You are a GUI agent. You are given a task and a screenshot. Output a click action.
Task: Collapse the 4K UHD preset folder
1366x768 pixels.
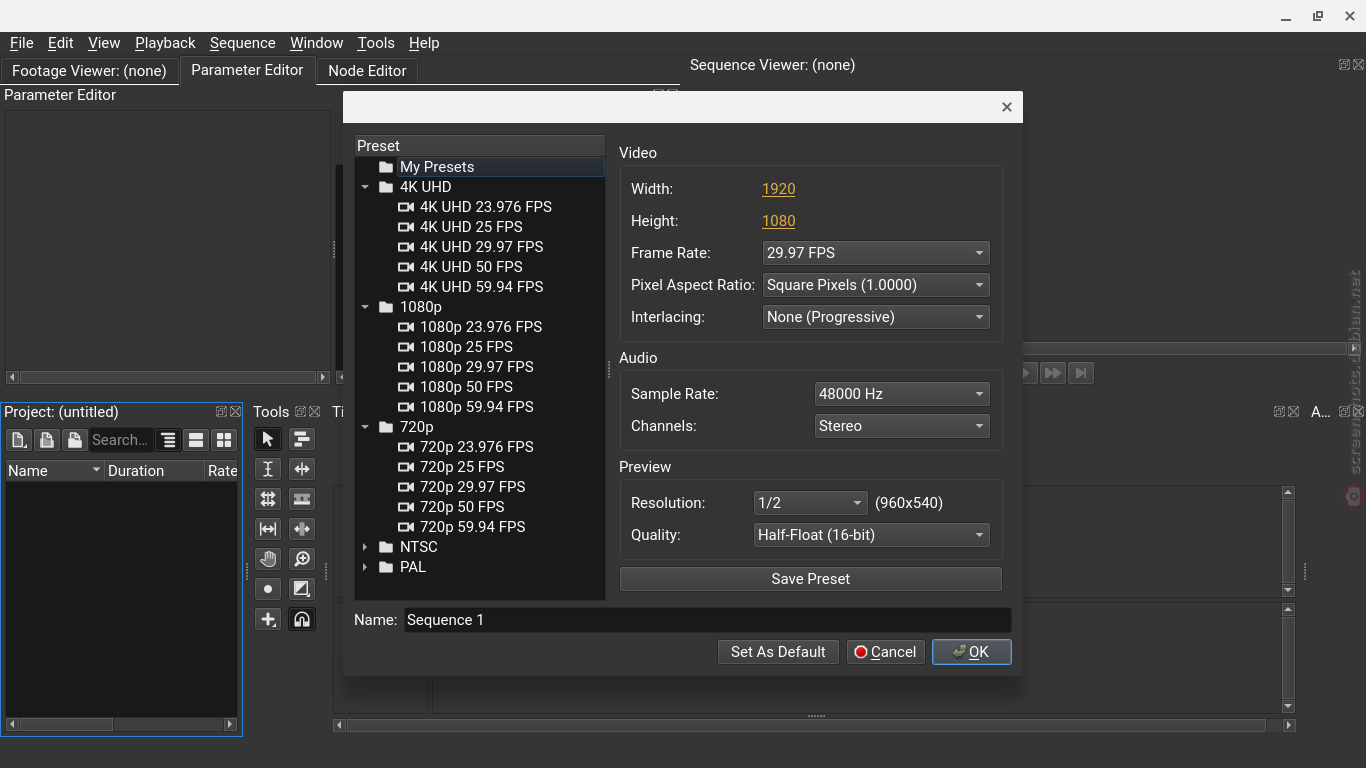point(365,187)
